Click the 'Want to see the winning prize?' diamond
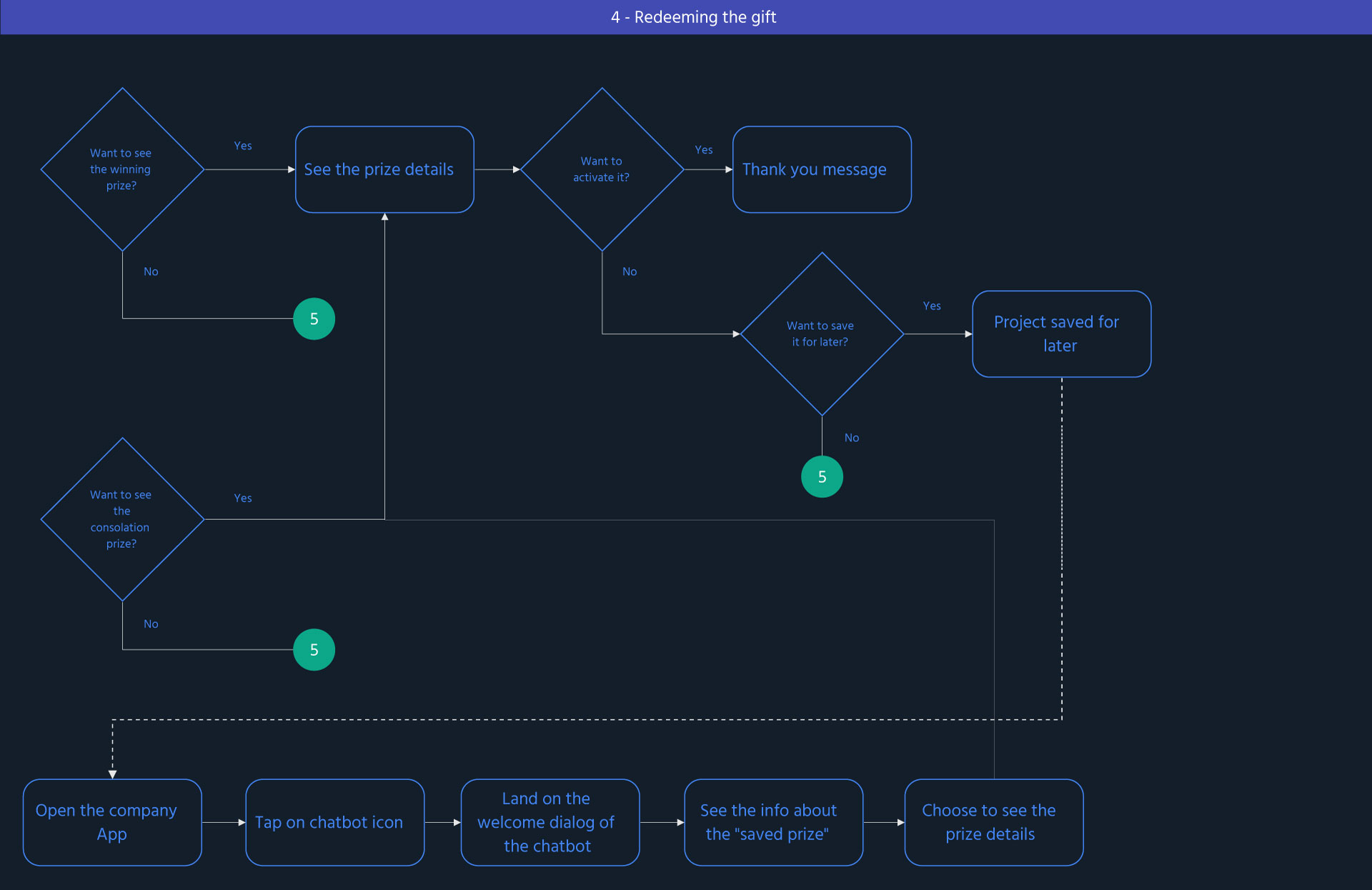Viewport: 1372px width, 890px height. click(122, 169)
